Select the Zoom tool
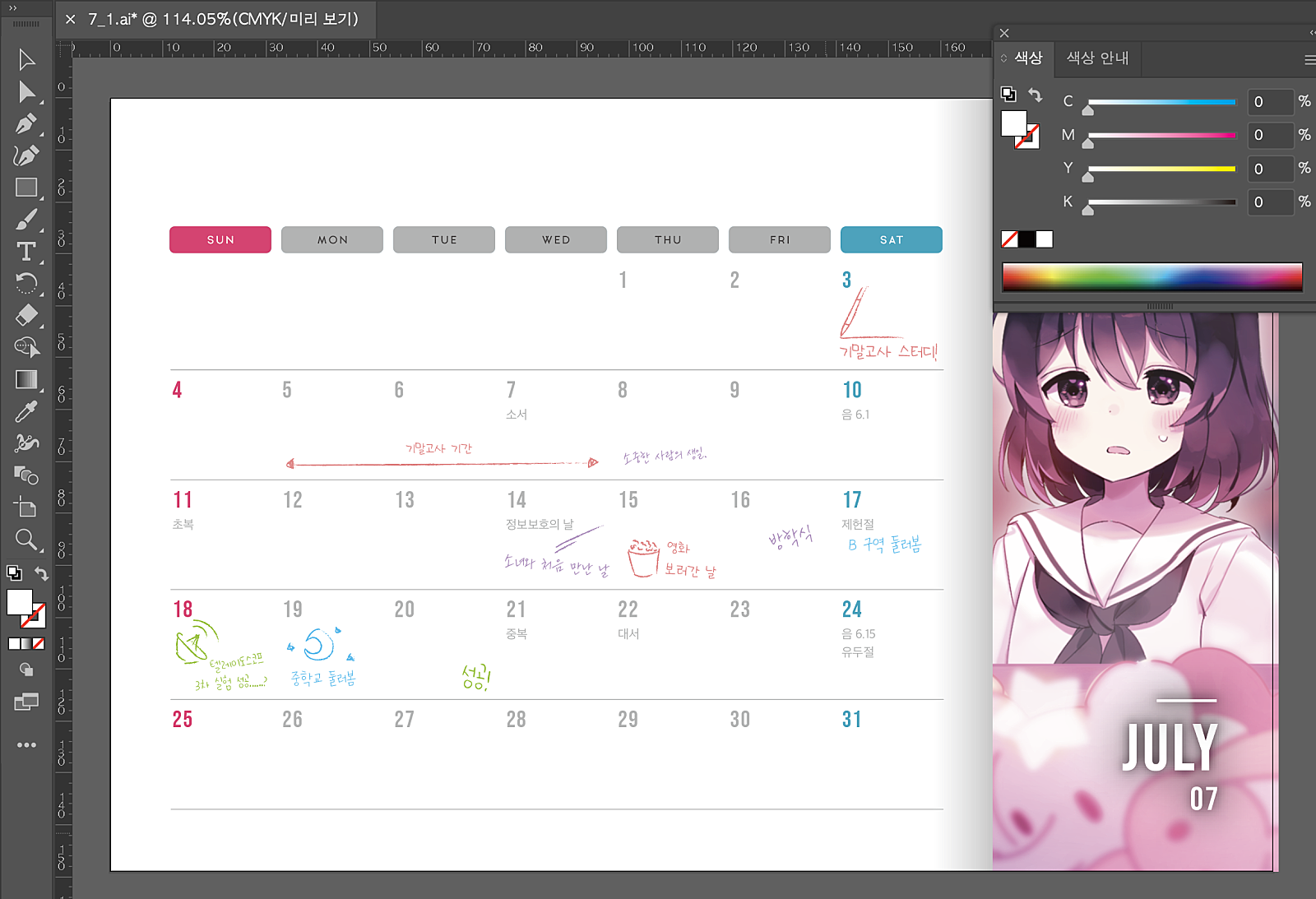This screenshot has width=1316, height=899. tap(26, 540)
